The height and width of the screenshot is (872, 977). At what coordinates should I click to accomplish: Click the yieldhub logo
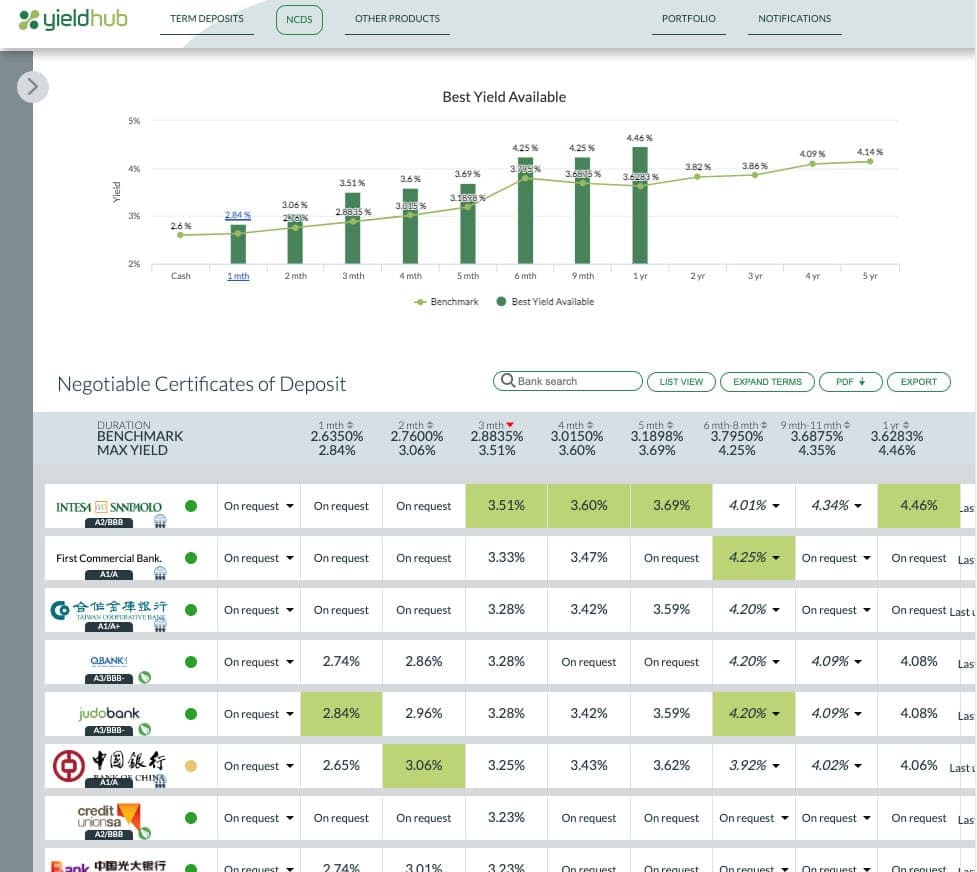click(74, 19)
